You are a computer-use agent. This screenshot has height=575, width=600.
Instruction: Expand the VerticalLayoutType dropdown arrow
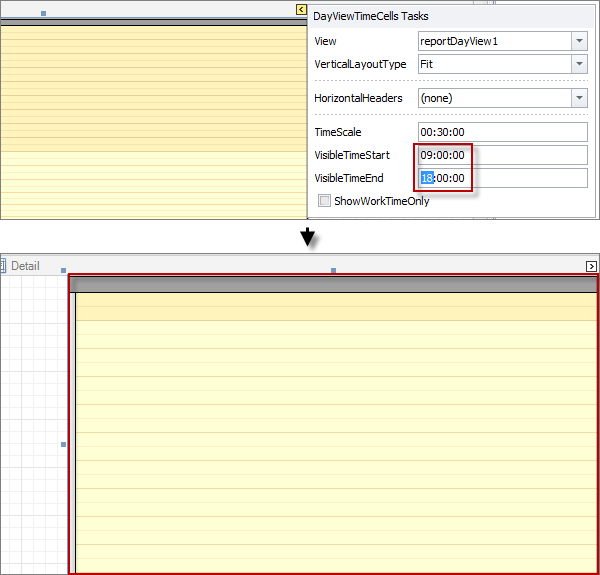point(579,64)
